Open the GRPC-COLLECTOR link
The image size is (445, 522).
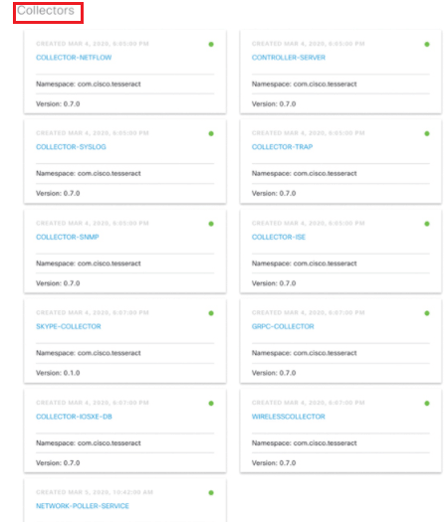pos(283,326)
